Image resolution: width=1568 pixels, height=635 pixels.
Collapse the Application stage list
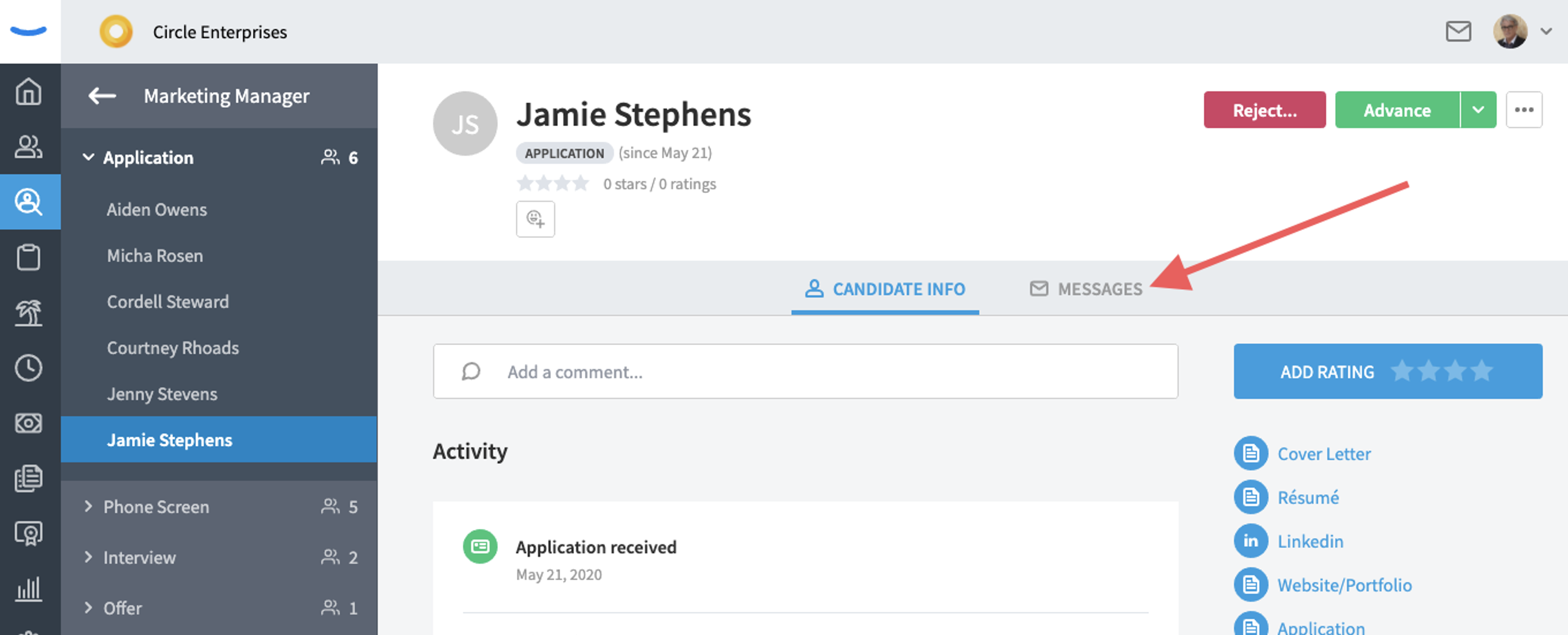[88, 157]
